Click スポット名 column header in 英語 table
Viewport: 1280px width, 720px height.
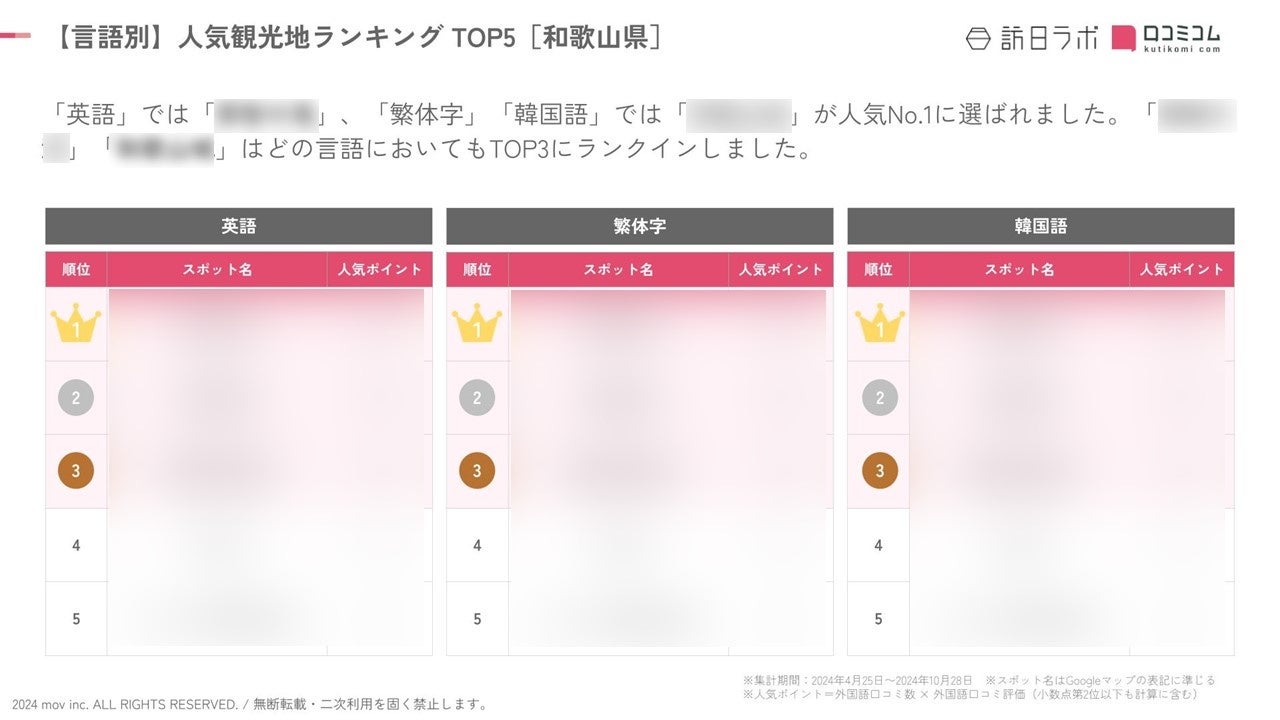(x=217, y=270)
